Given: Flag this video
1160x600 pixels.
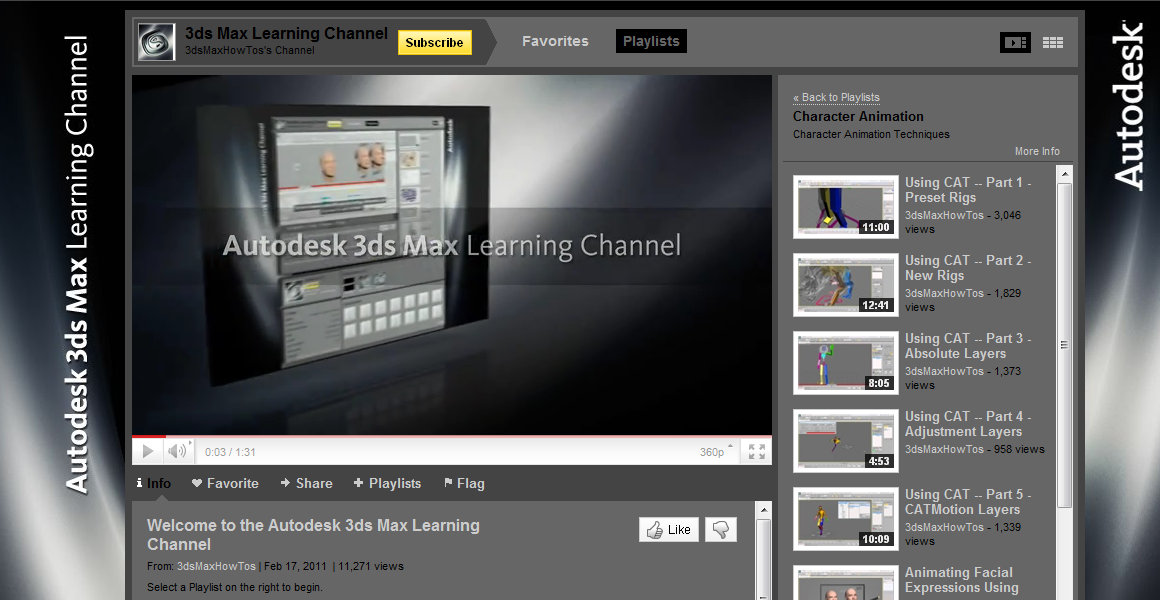Looking at the screenshot, I should (x=464, y=483).
